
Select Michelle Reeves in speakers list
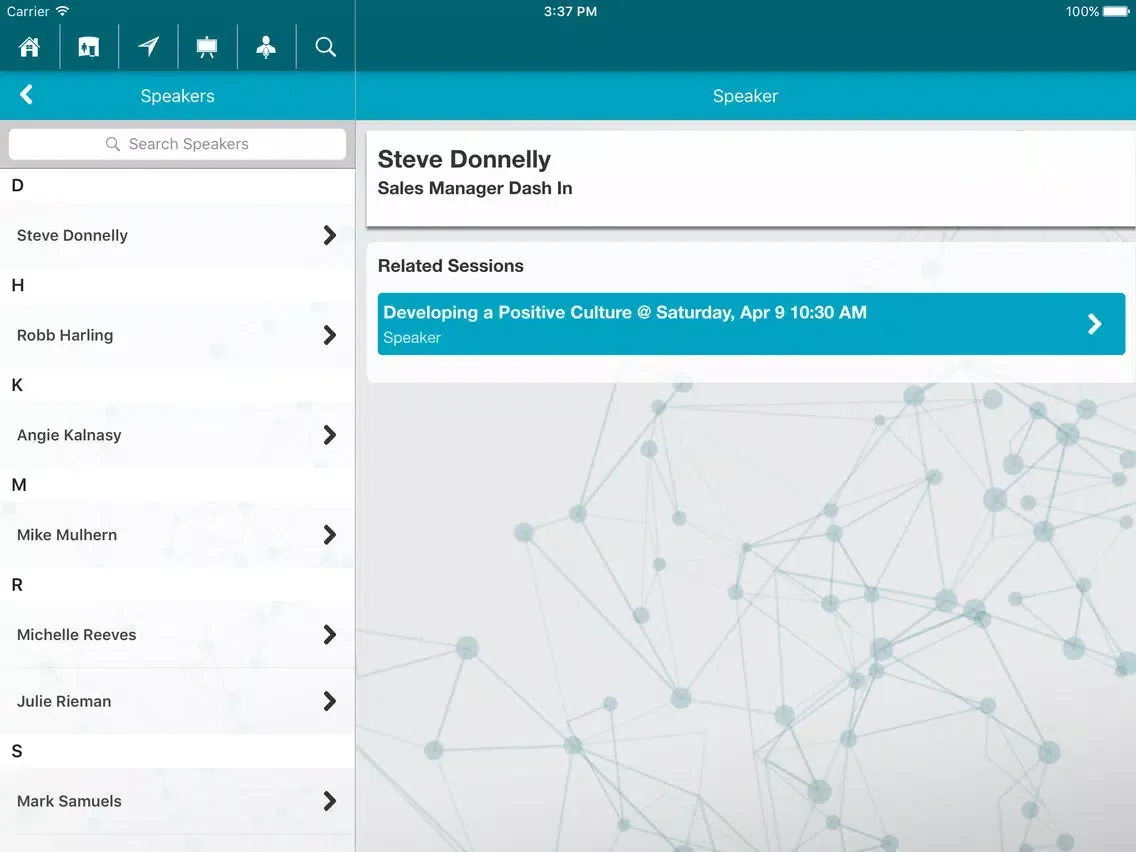[x=177, y=635]
